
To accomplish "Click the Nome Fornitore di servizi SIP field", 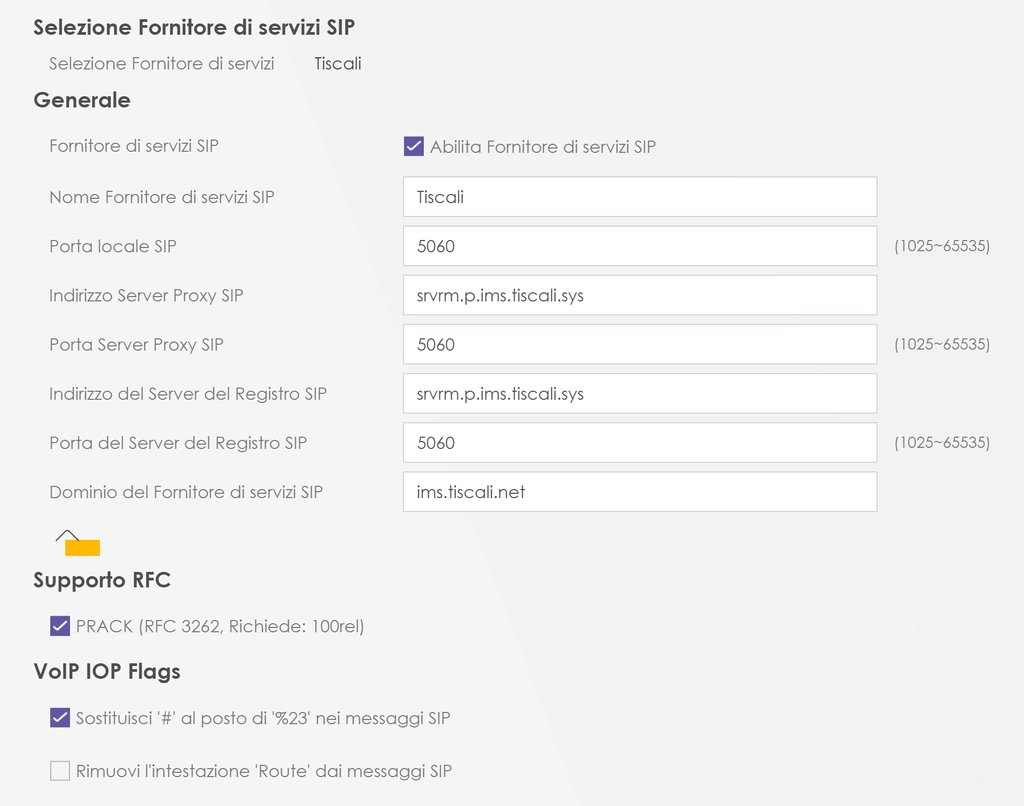I will [639, 197].
